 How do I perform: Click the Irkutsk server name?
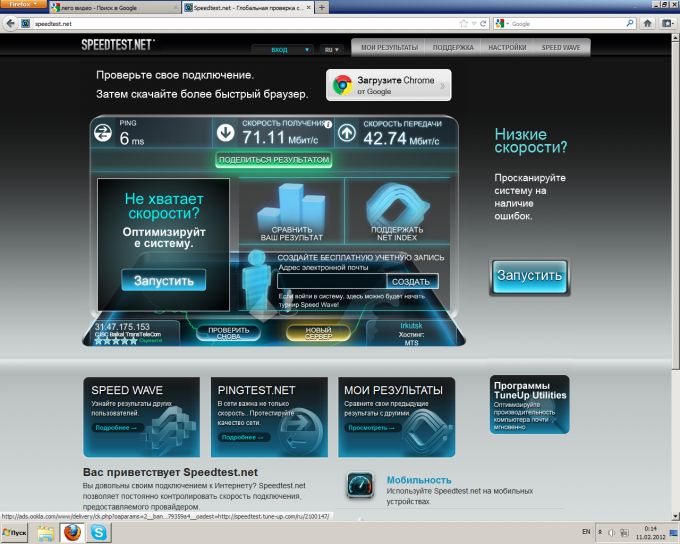(411, 325)
